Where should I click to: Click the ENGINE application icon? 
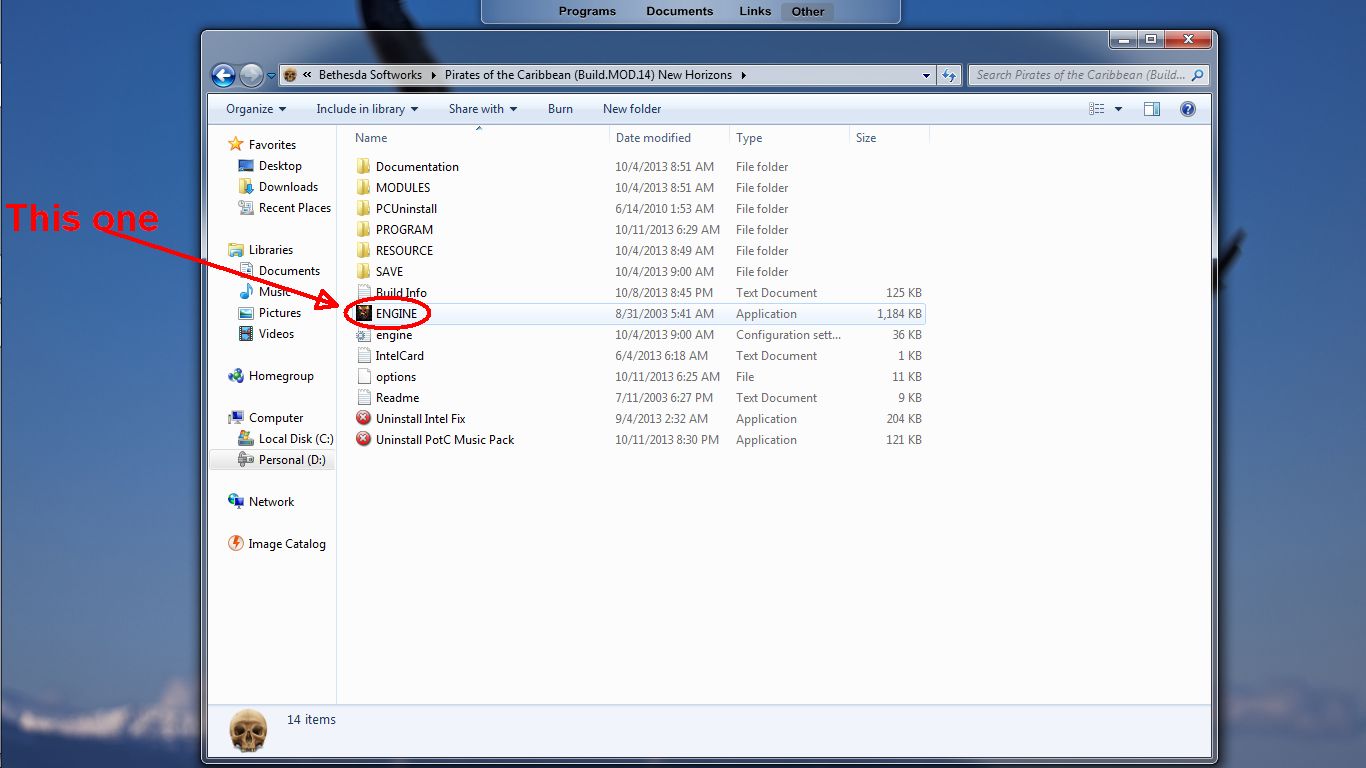pos(364,313)
